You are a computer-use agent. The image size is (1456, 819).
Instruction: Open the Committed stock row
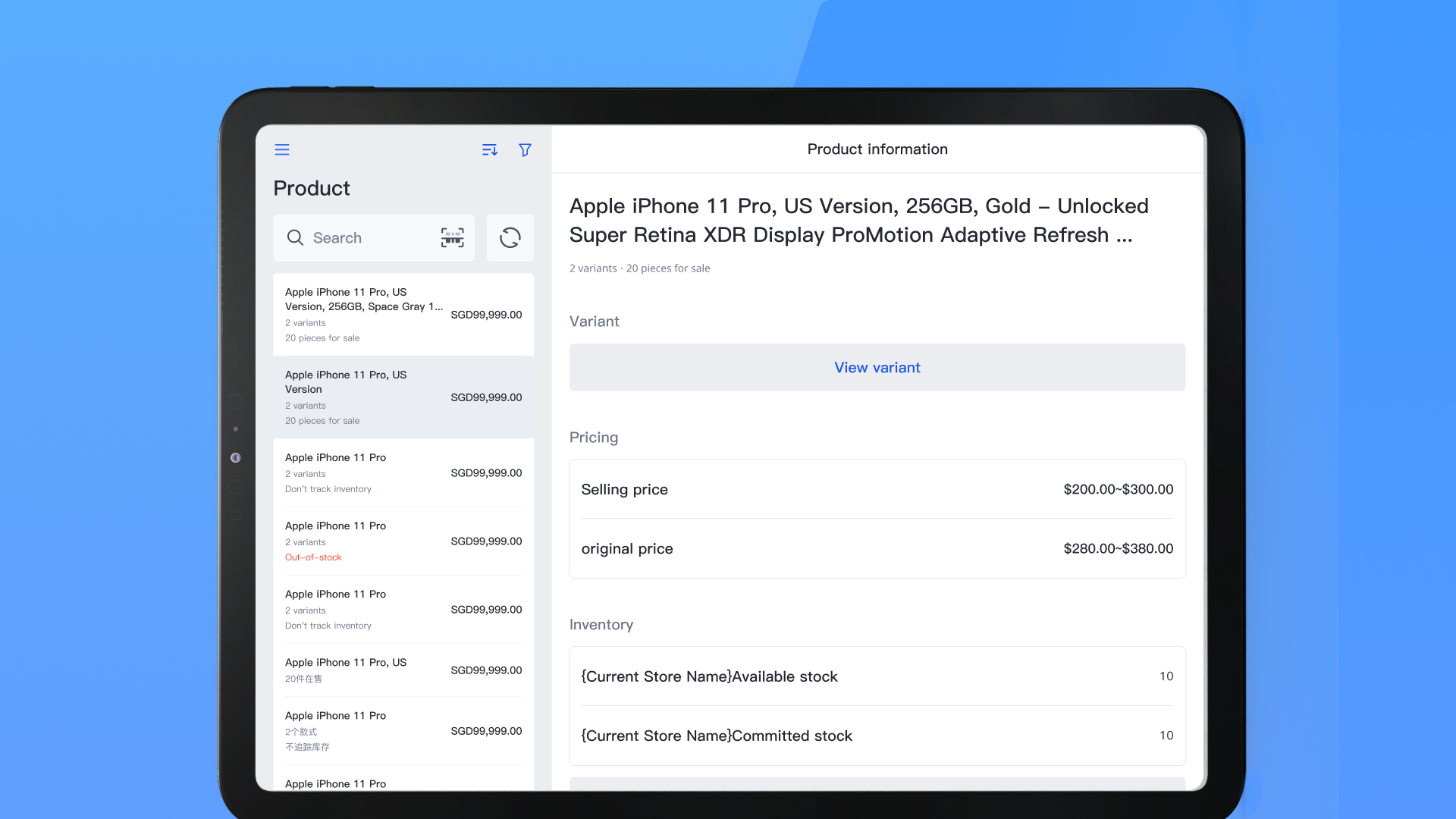pyautogui.click(x=877, y=736)
